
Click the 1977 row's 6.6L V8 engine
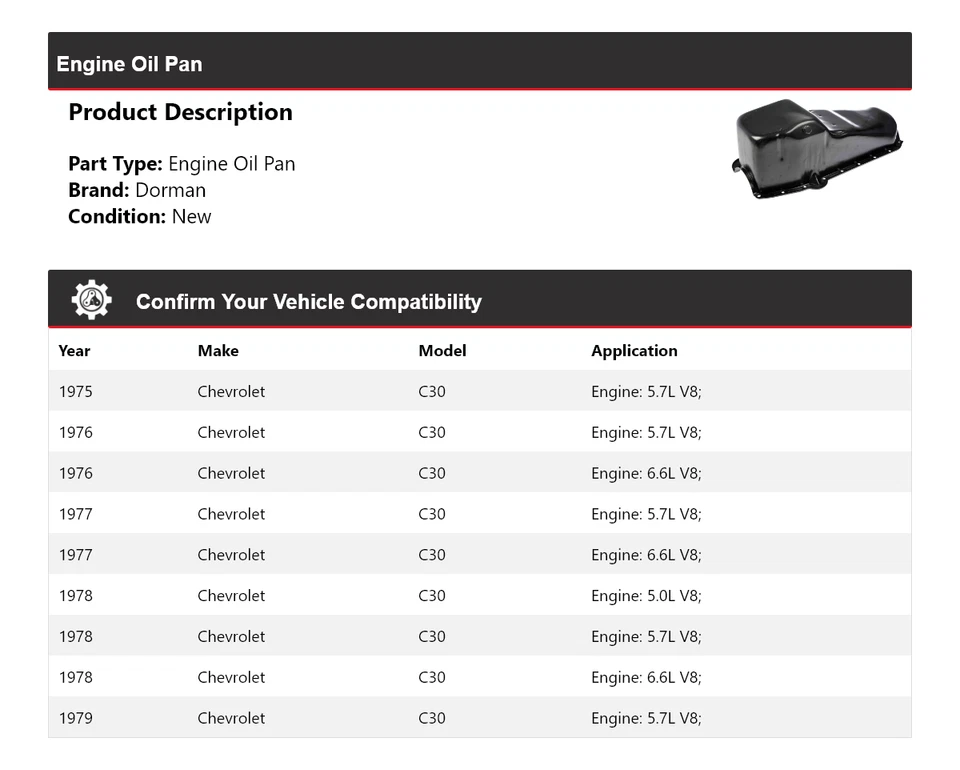646,555
